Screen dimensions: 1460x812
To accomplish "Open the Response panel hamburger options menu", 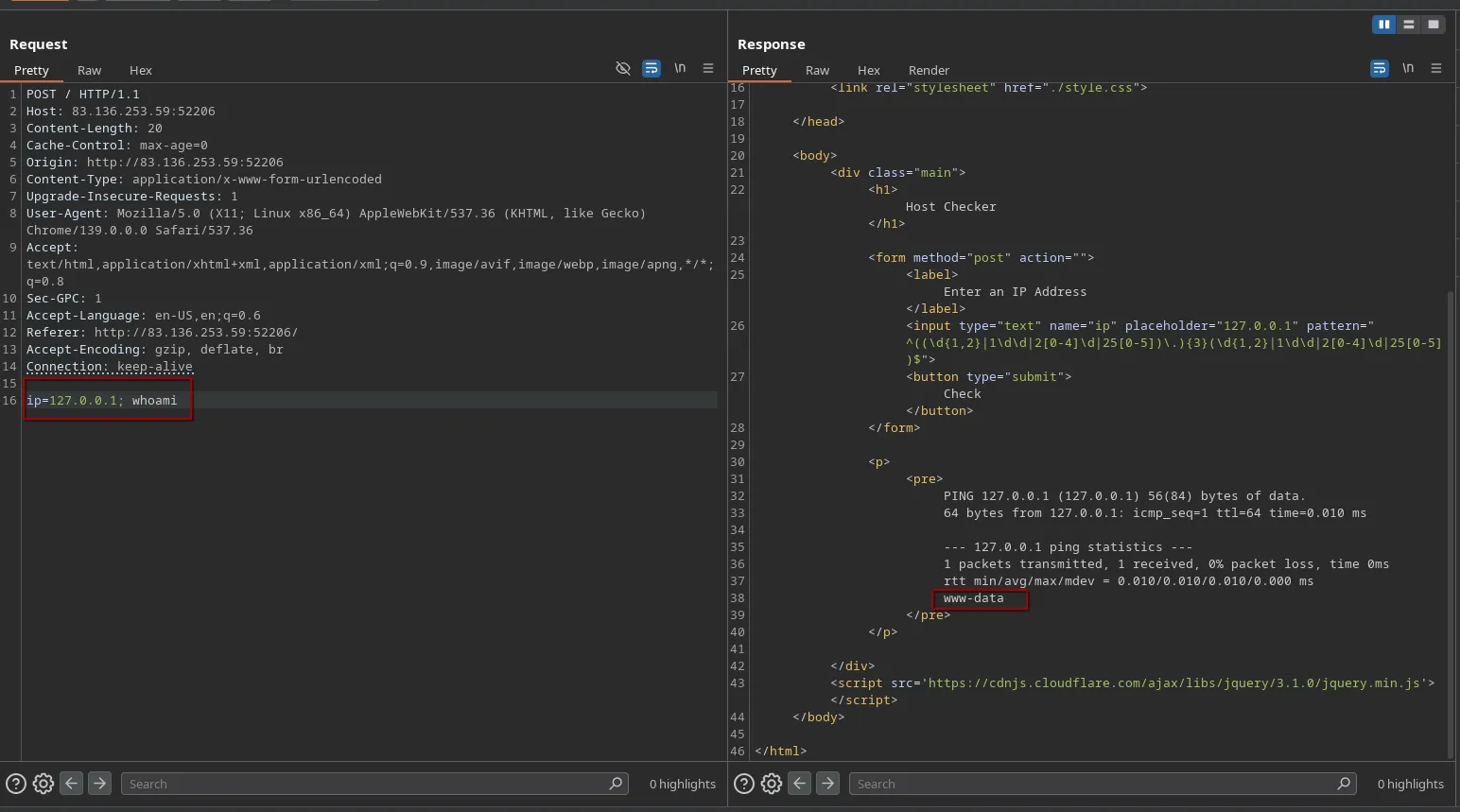I will pyautogui.click(x=1436, y=68).
